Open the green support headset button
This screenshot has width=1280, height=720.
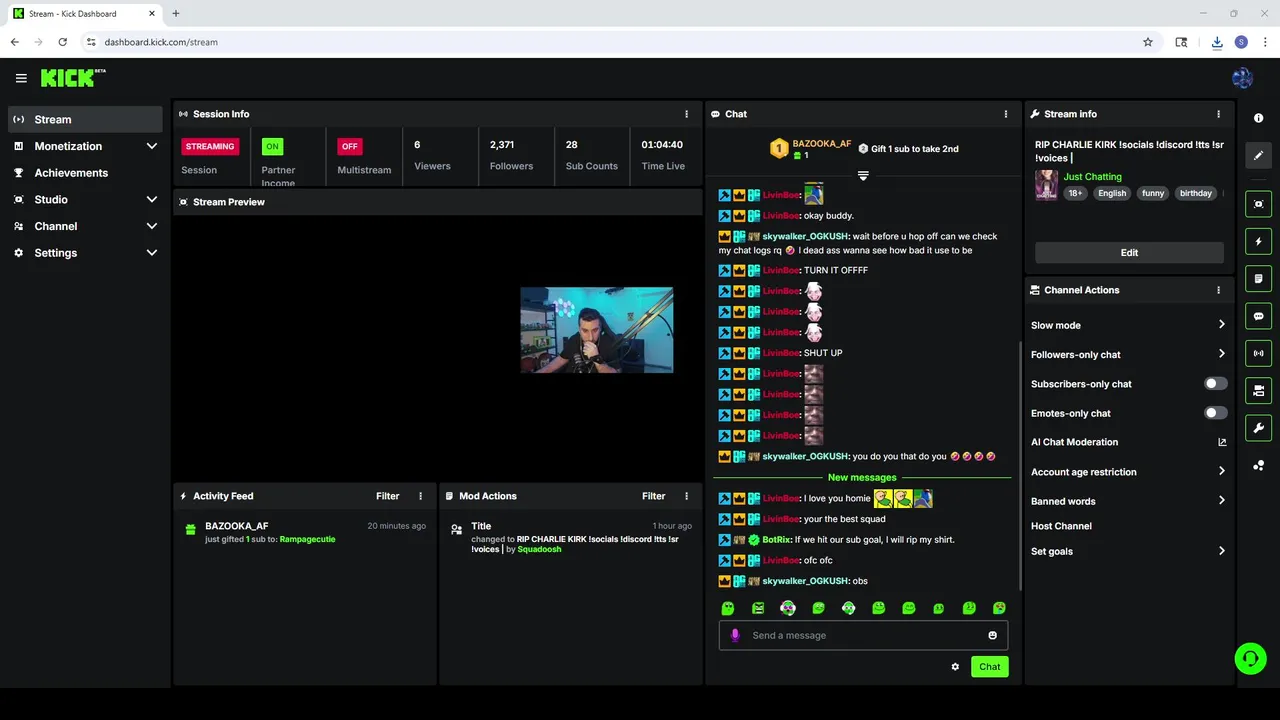pyautogui.click(x=1250, y=658)
